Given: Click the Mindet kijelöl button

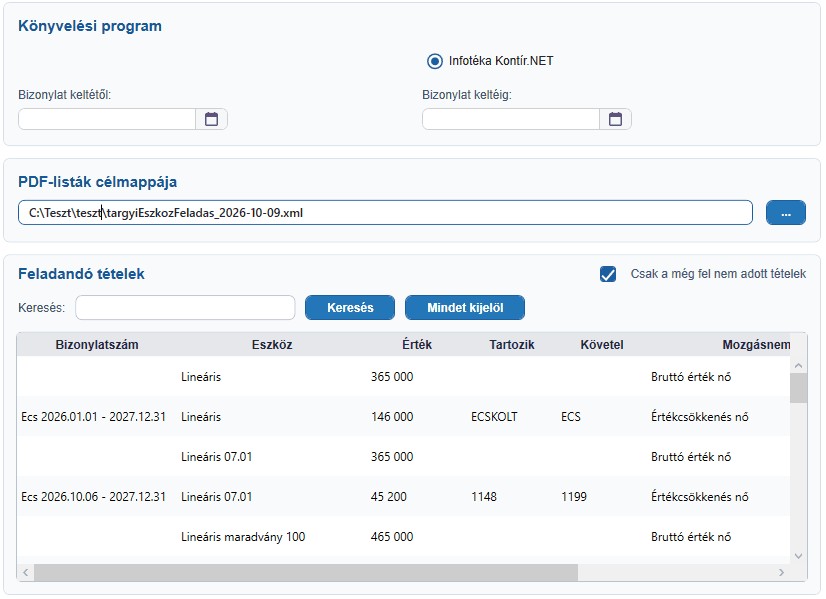Looking at the screenshot, I should point(465,308).
